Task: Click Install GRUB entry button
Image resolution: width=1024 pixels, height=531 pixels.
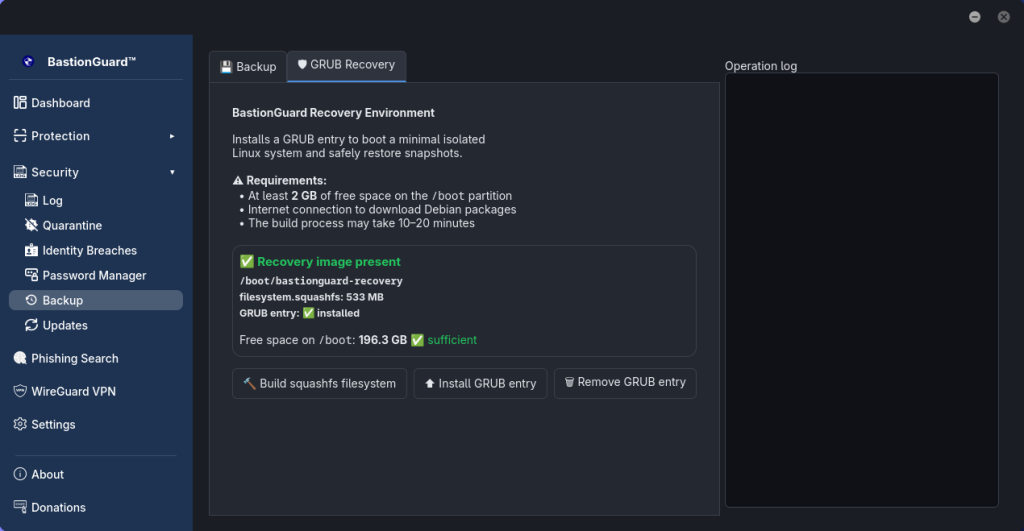Action: (481, 383)
